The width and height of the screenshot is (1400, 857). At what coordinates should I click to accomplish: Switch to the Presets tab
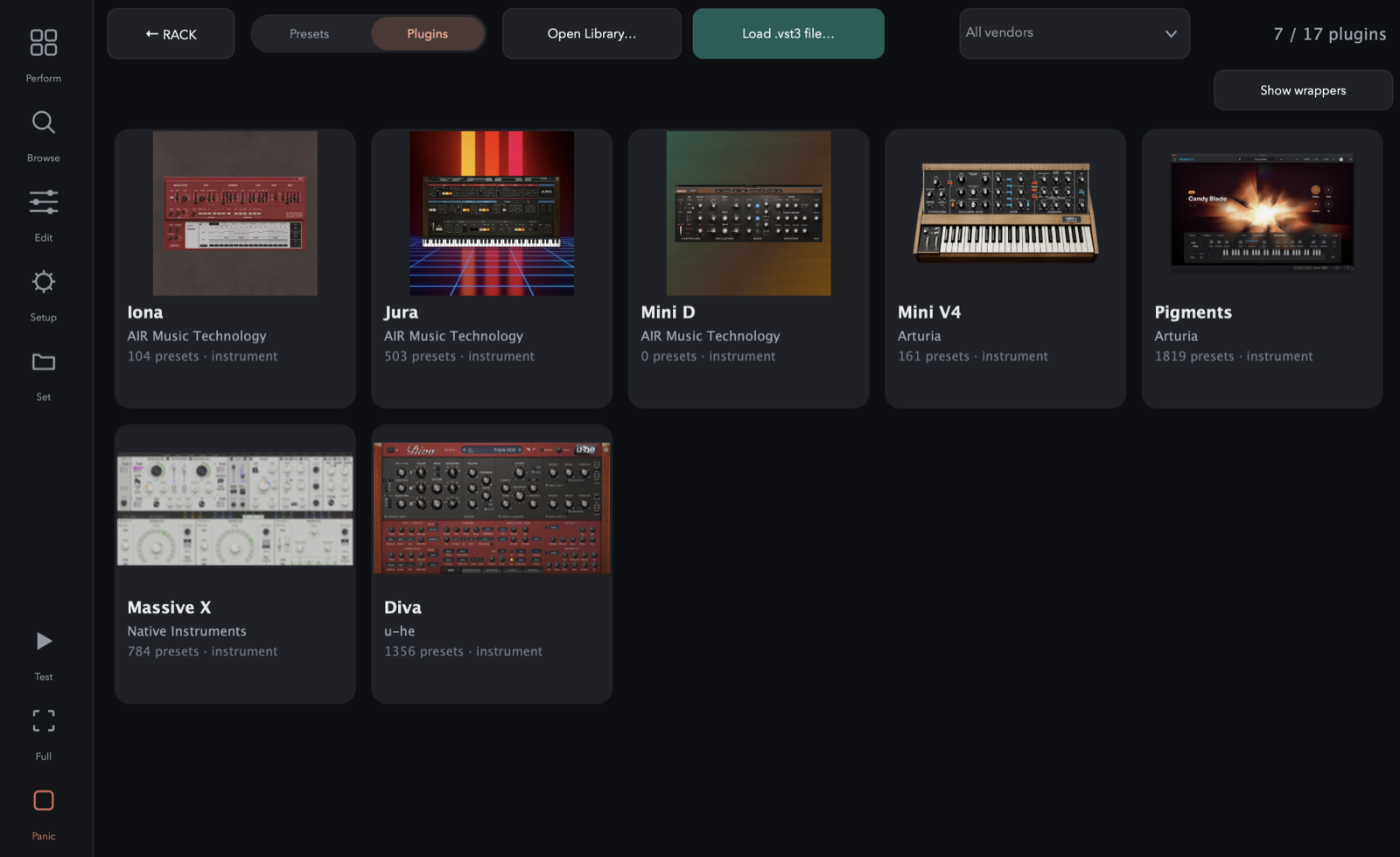pos(310,34)
